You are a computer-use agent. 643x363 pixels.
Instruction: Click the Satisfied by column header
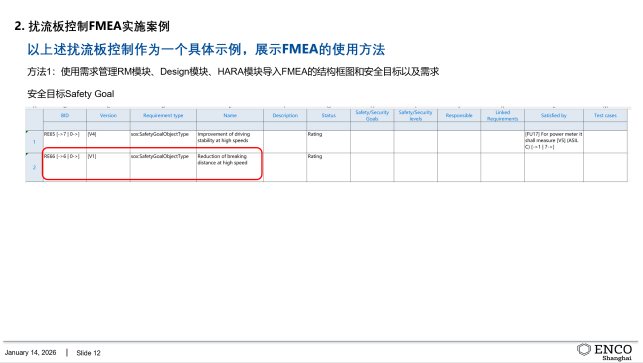pyautogui.click(x=554, y=115)
